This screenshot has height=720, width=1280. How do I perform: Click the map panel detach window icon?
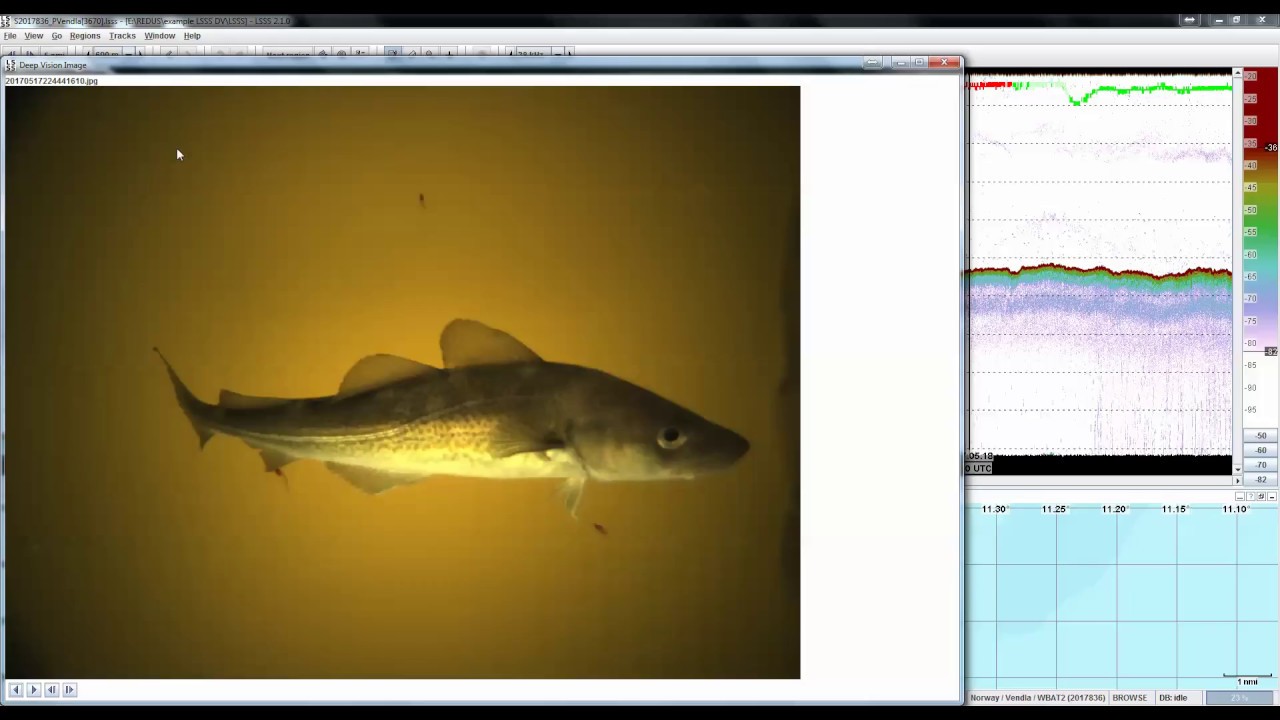pyautogui.click(x=1261, y=496)
